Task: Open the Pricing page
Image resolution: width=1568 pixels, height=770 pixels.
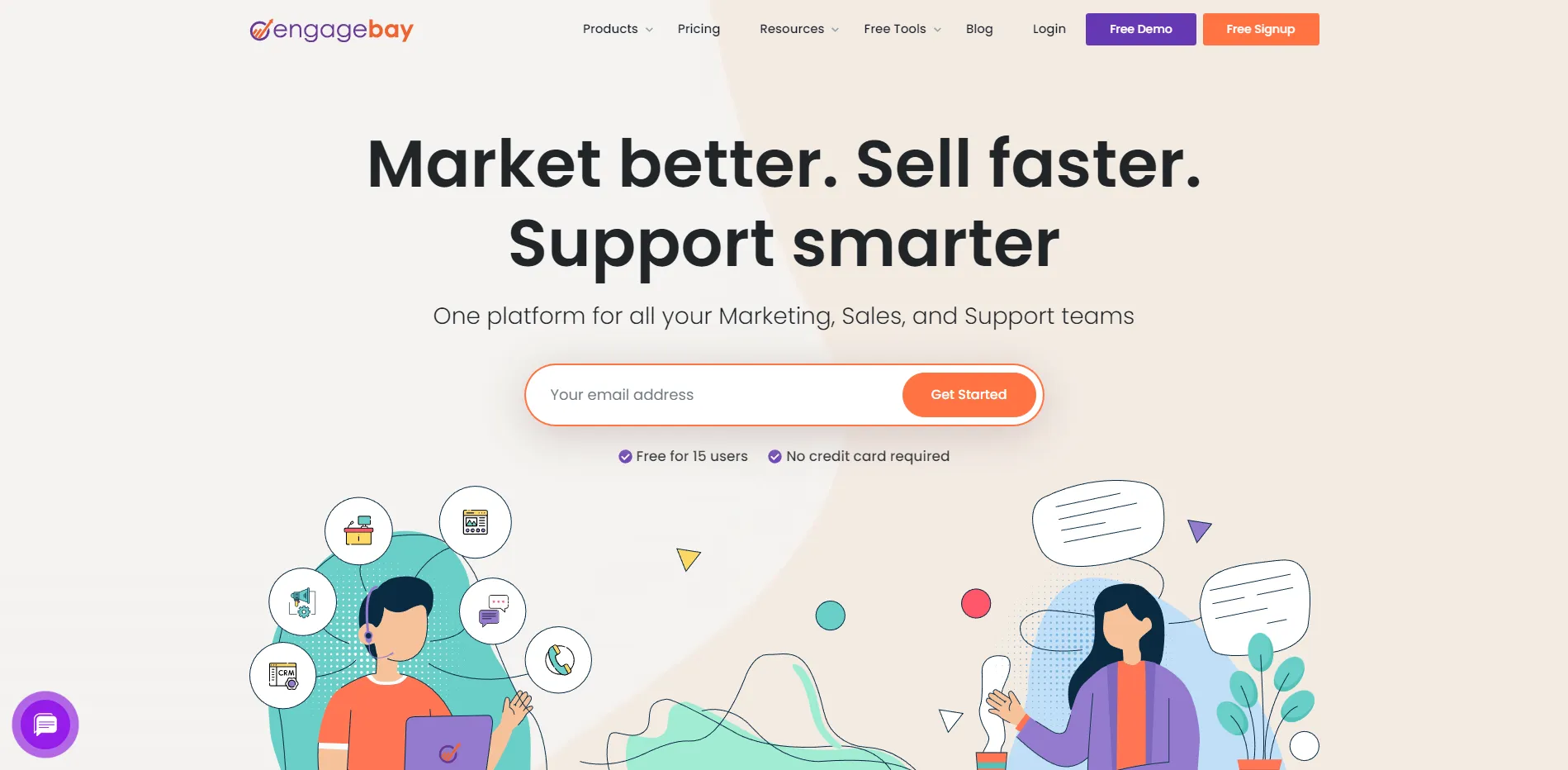Action: 699,29
